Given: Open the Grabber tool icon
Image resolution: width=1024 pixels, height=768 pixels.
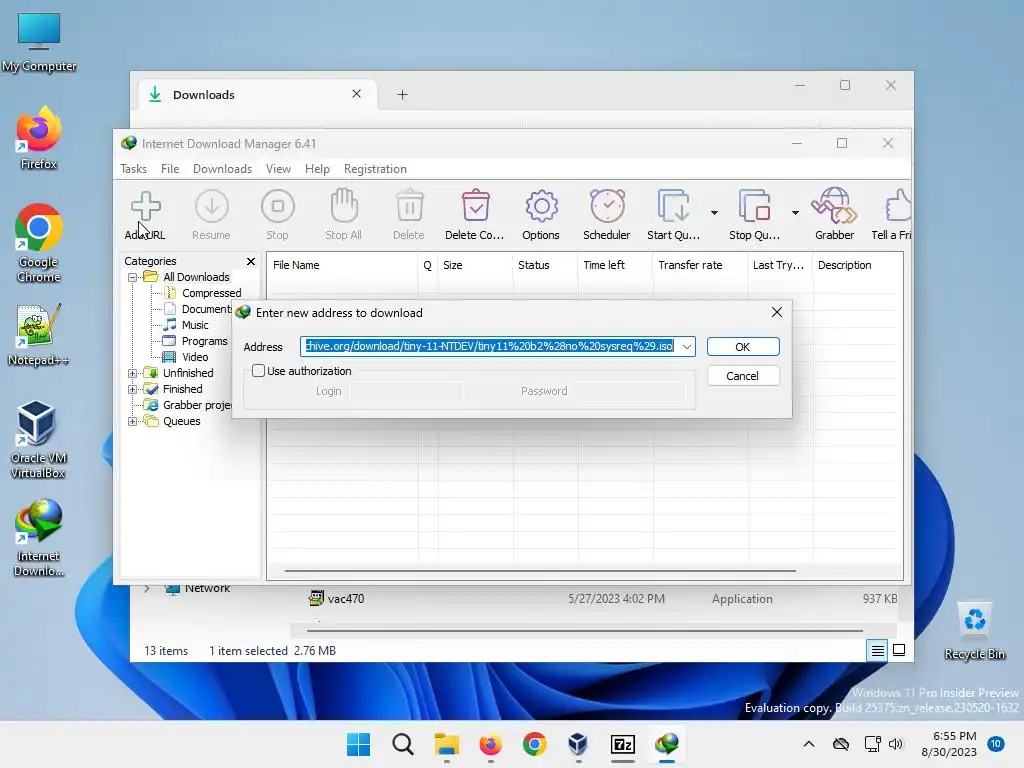Looking at the screenshot, I should 834,206.
